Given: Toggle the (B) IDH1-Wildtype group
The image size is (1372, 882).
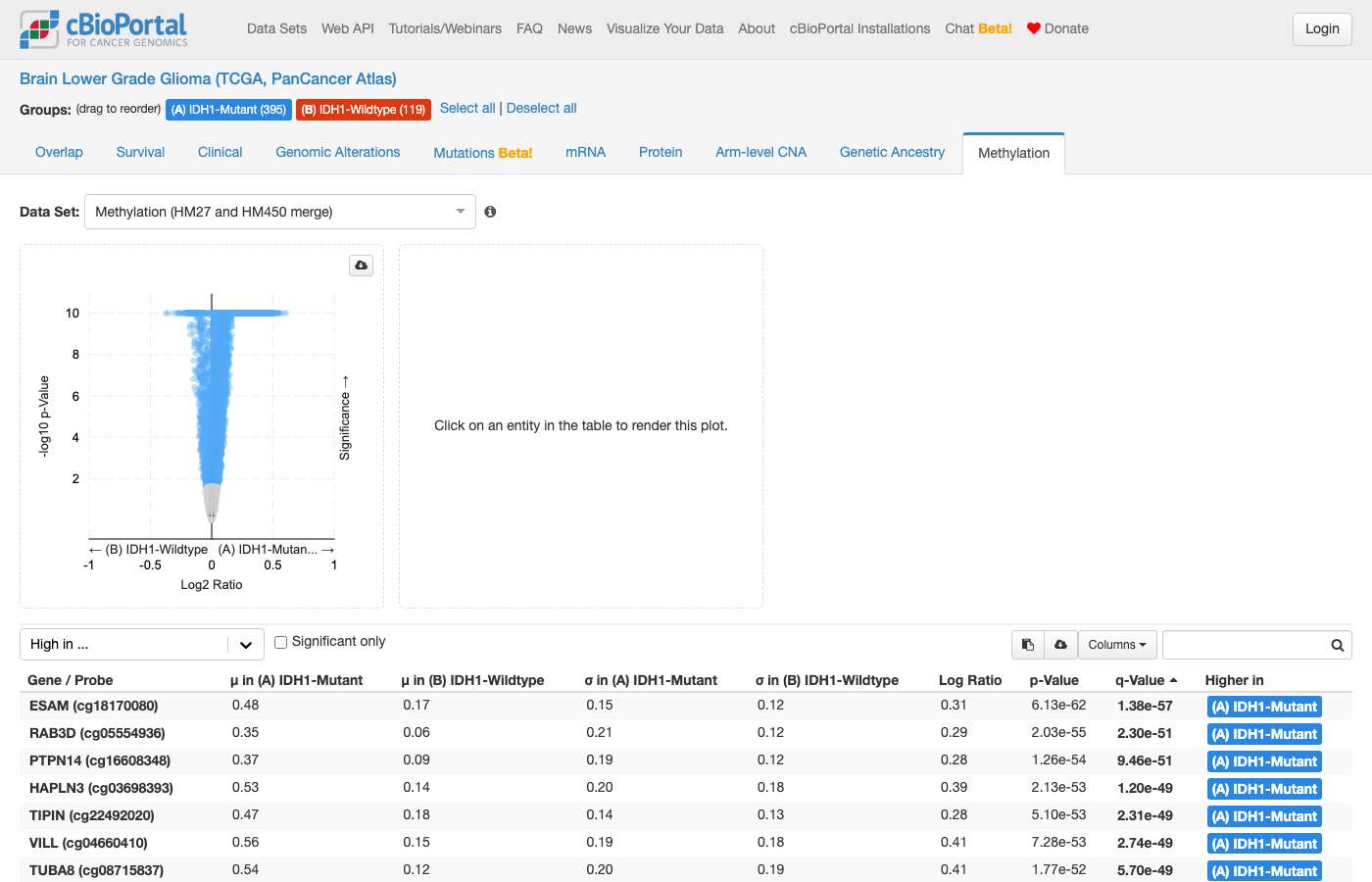Looking at the screenshot, I should pyautogui.click(x=364, y=110).
